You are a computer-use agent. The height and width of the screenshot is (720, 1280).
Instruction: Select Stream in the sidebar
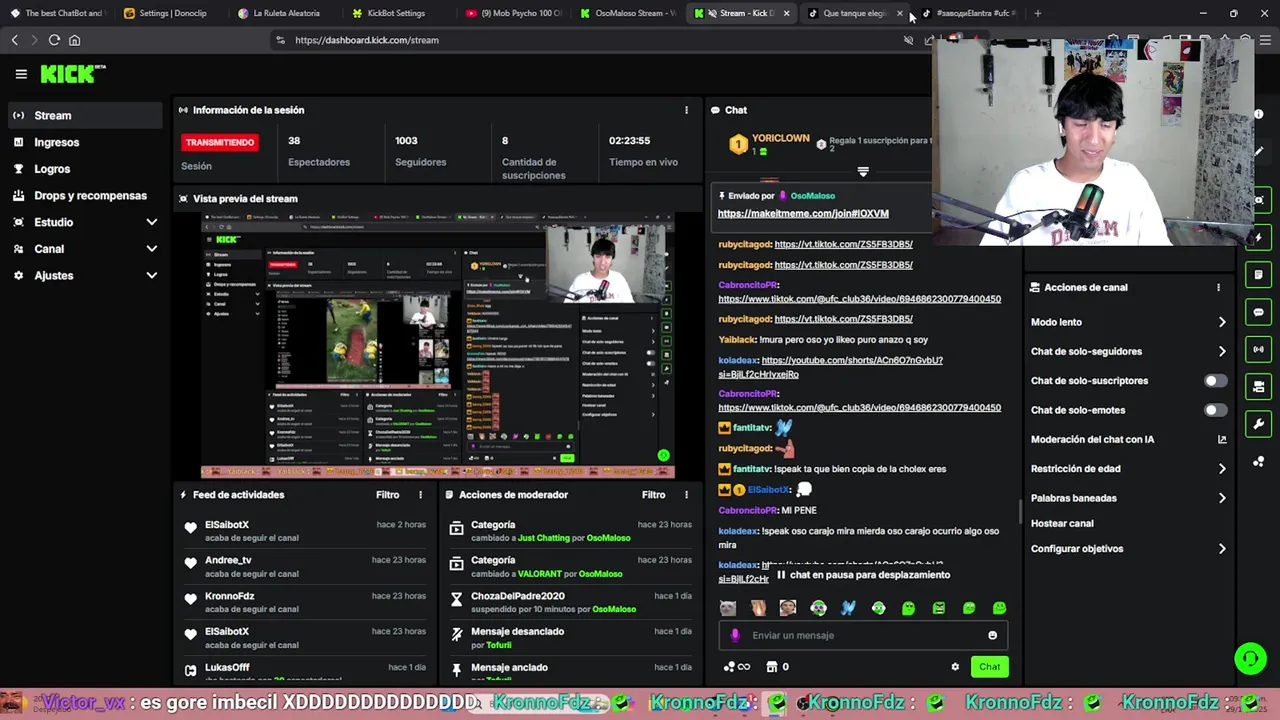point(85,116)
